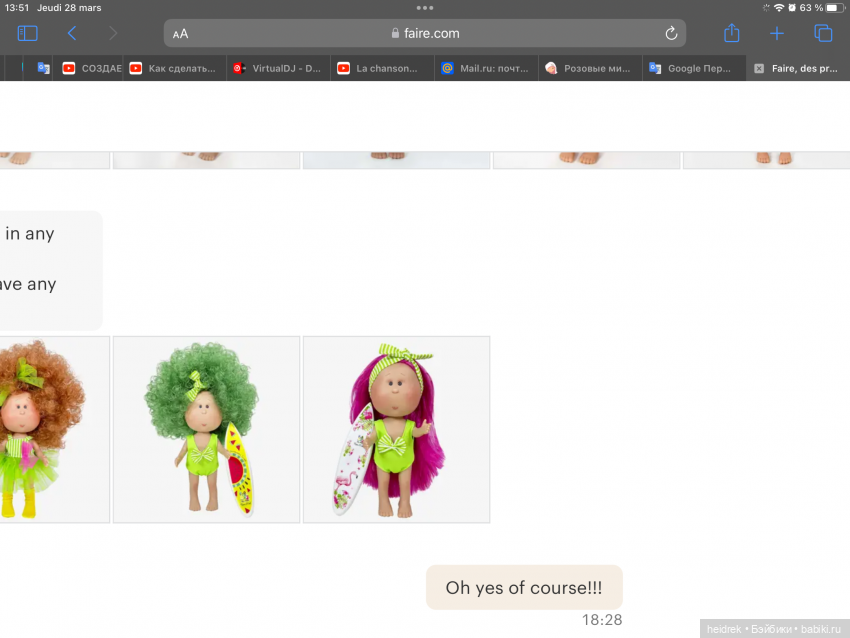Viewport: 850px width, 638px height.
Task: Open the pink-haired doll image
Action: pyautogui.click(x=396, y=429)
